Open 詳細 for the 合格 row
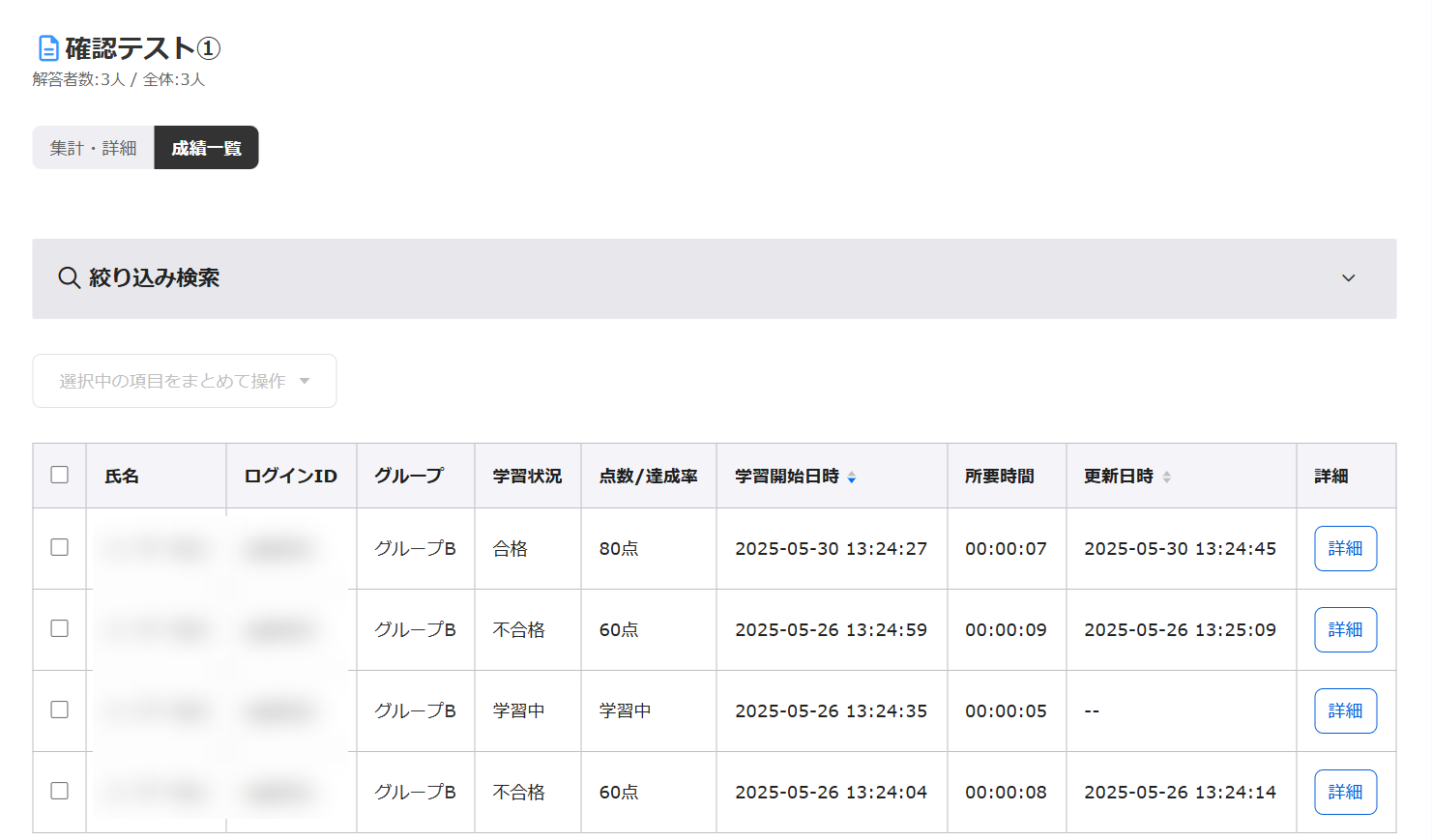The image size is (1432, 840). click(1345, 548)
